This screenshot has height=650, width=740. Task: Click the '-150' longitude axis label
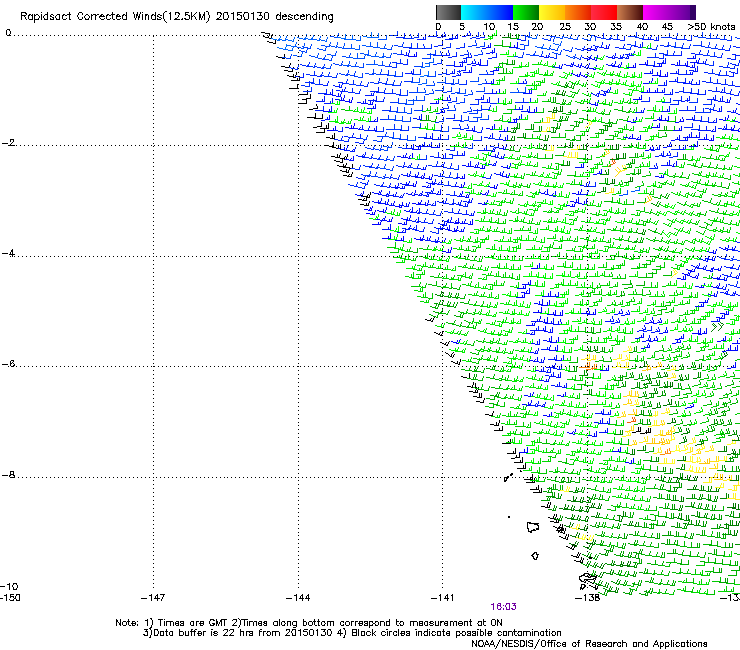coord(10,597)
